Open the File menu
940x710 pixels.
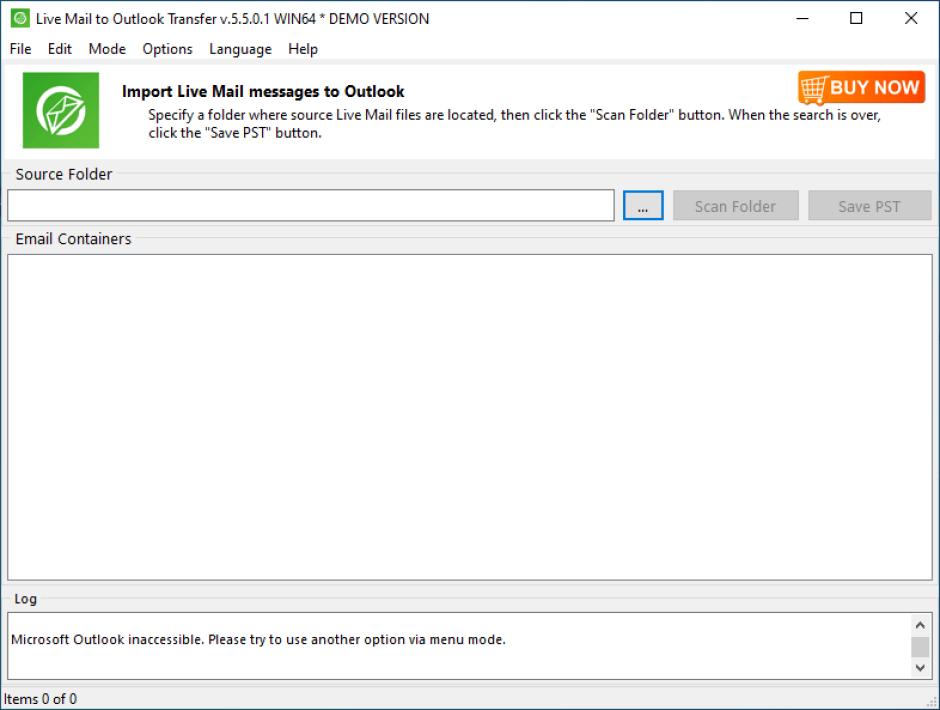click(x=20, y=49)
